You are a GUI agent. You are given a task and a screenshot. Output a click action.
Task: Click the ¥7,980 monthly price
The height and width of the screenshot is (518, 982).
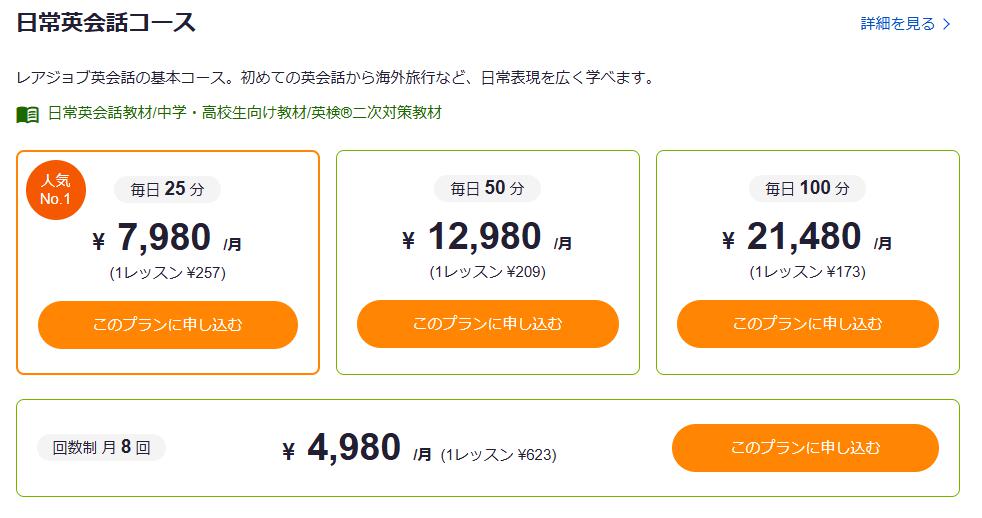tap(166, 238)
